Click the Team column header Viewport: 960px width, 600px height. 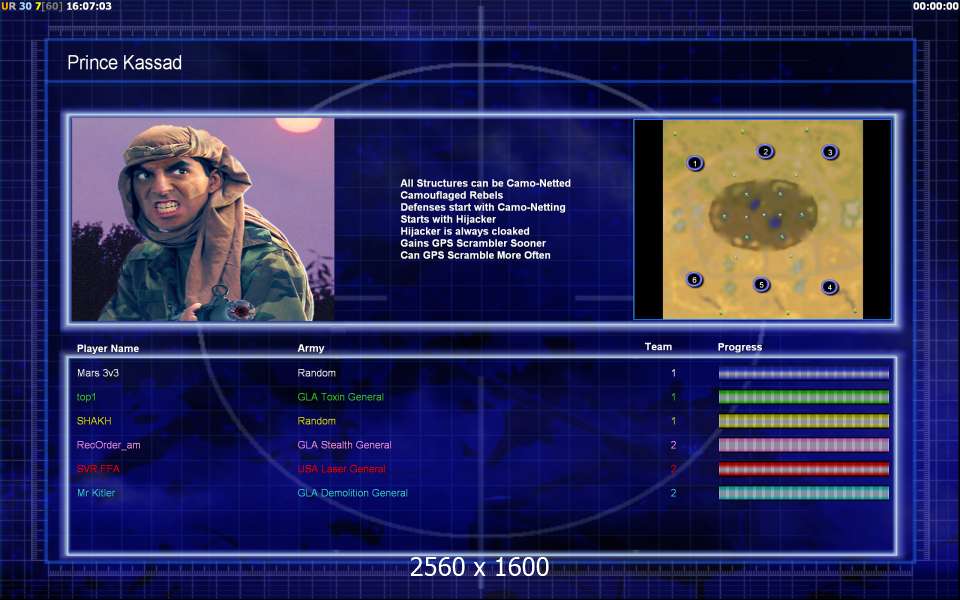tap(658, 347)
